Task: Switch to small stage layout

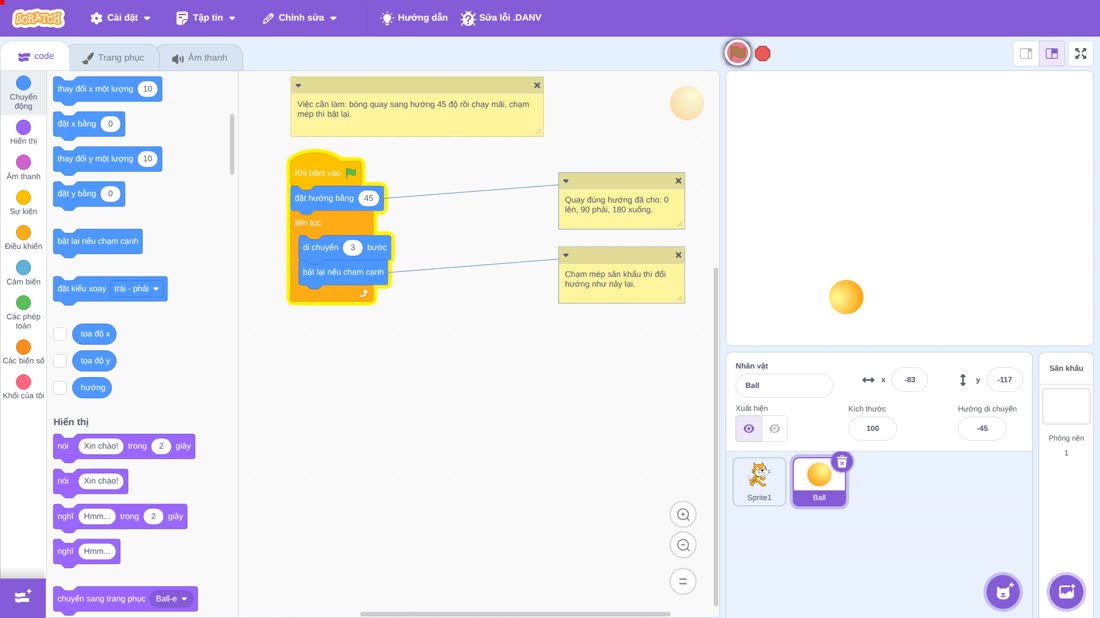Action: [x=1026, y=53]
